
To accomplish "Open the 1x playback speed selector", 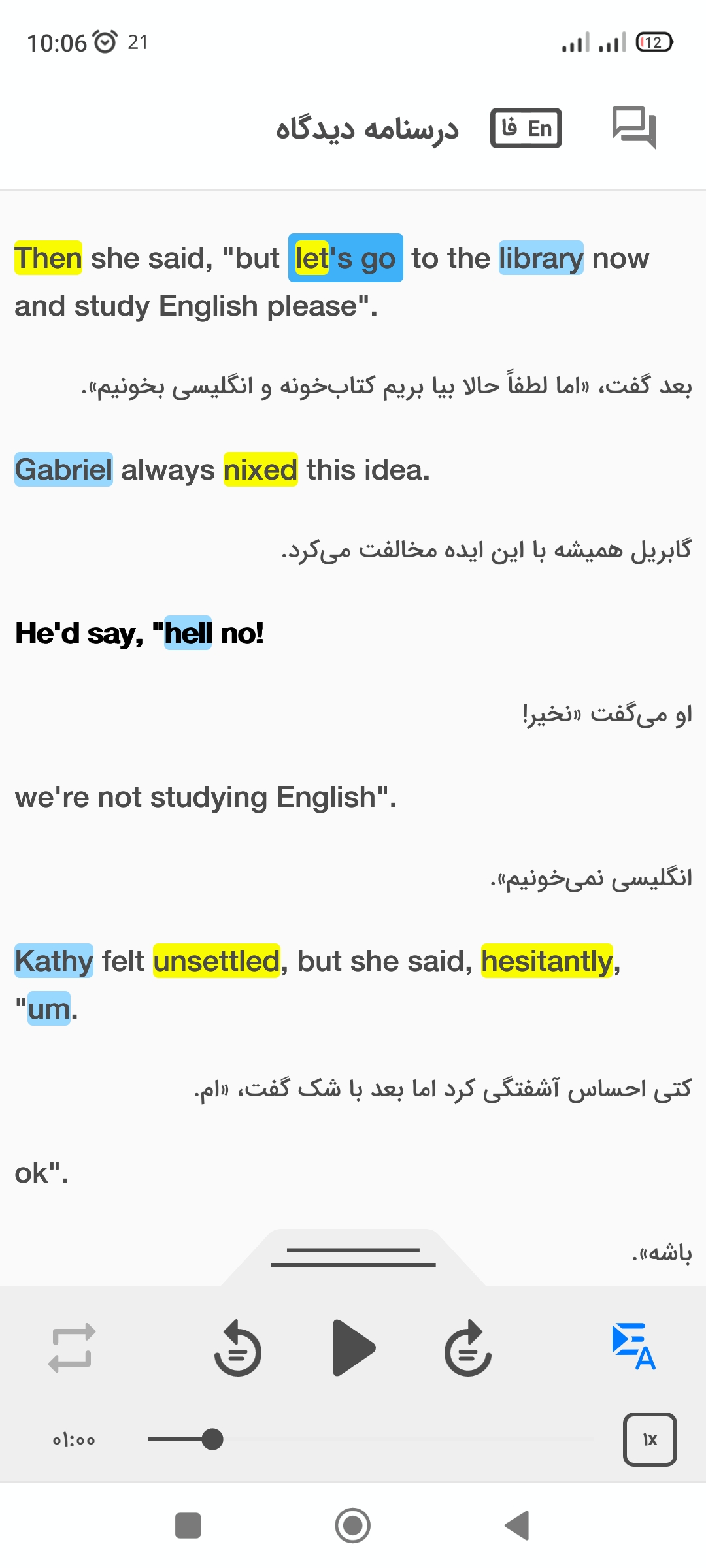I will 650,1440.
